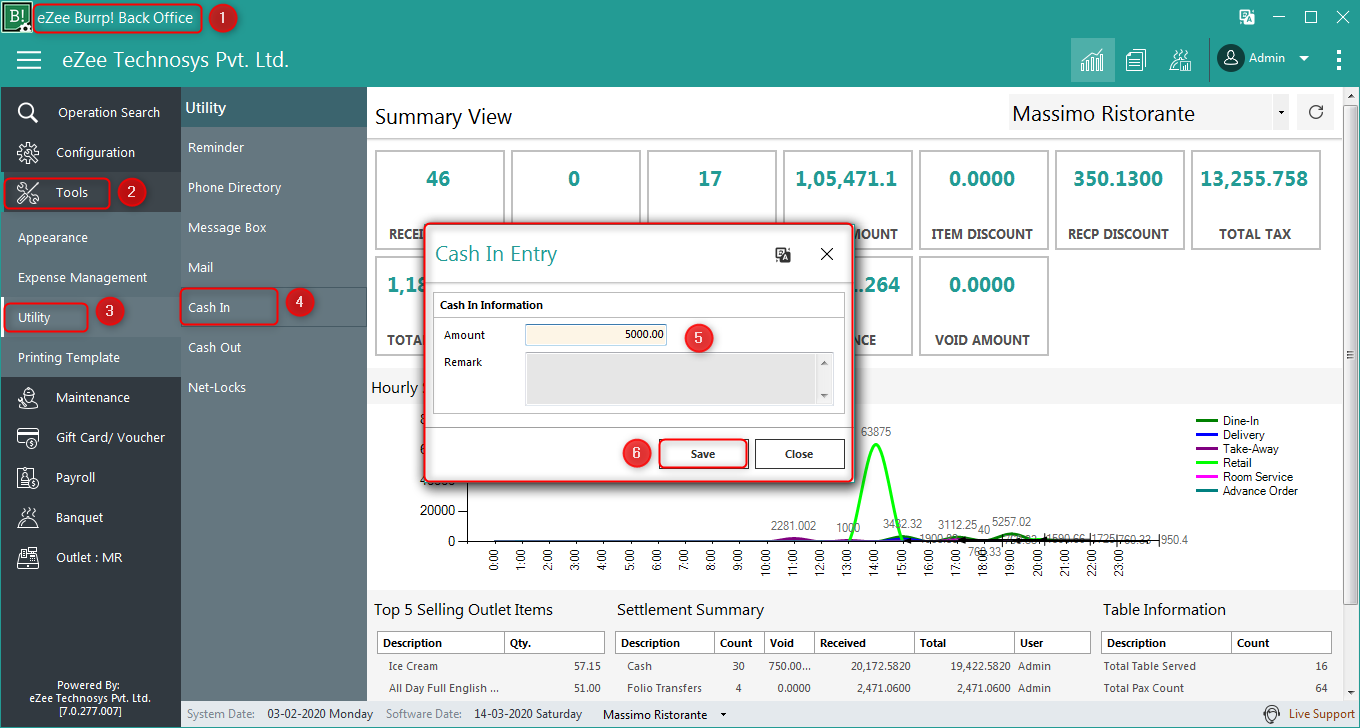Click the Live Support link
Image resolution: width=1360 pixels, height=728 pixels.
coord(1321,714)
